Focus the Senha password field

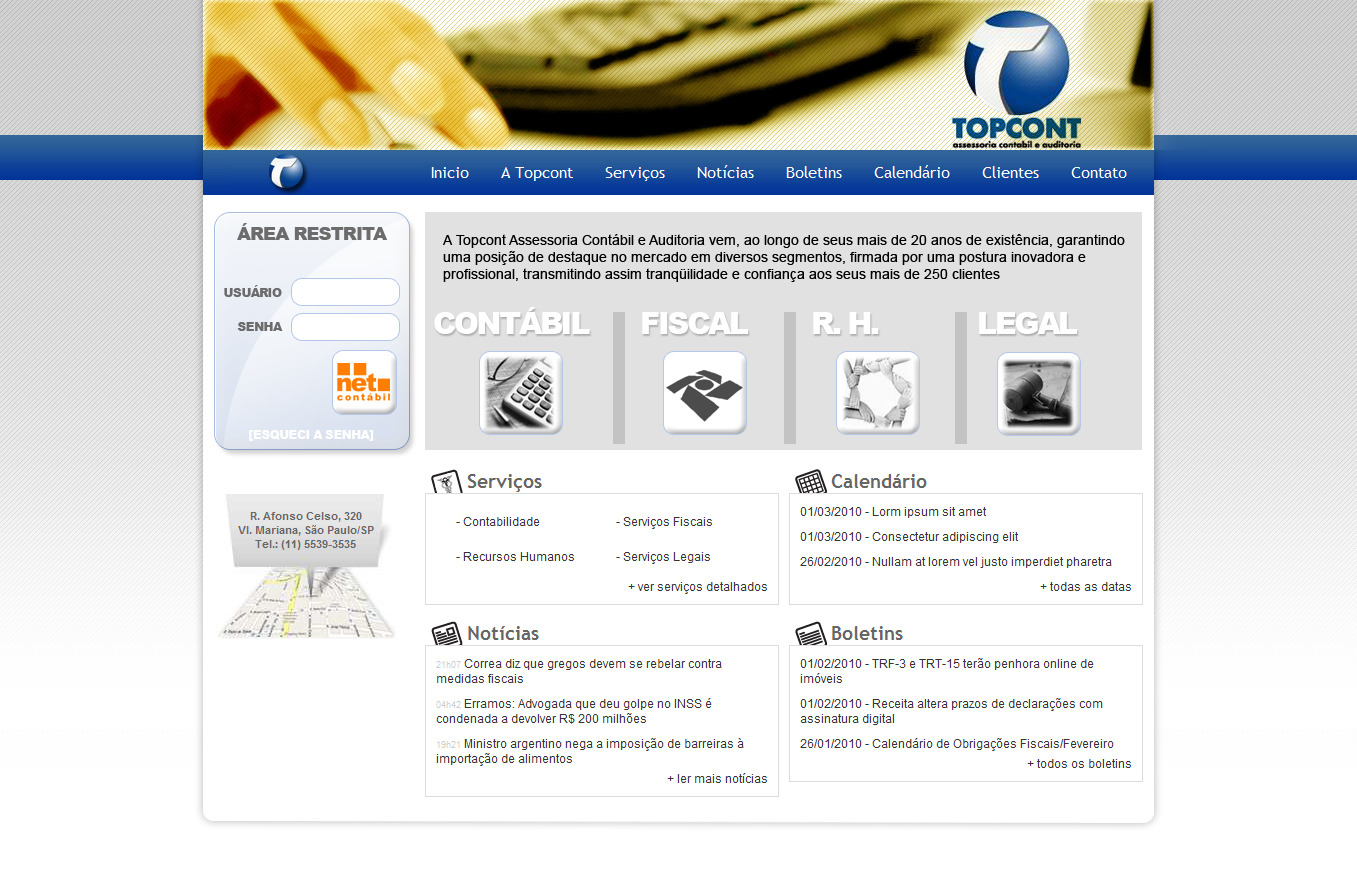point(345,327)
